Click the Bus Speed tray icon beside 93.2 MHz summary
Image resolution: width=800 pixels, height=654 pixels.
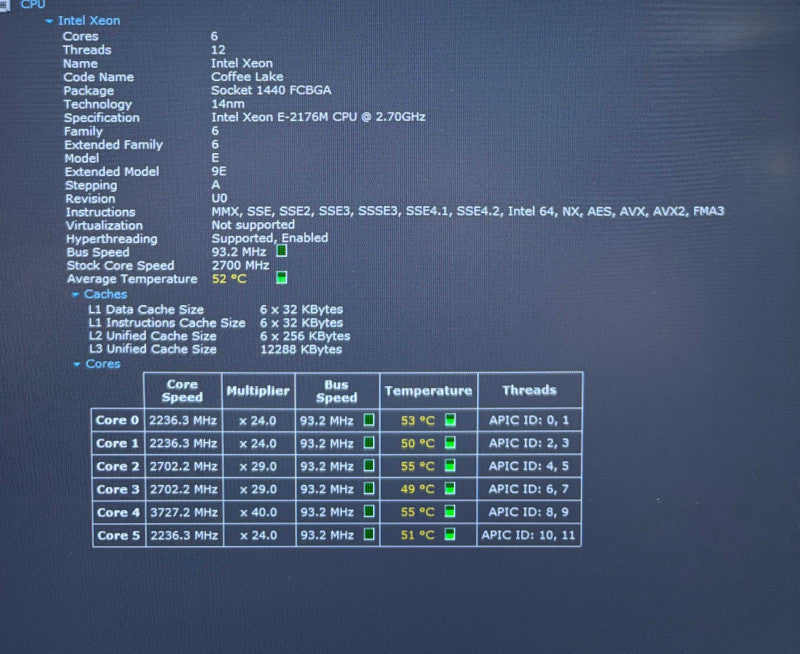click(x=281, y=250)
